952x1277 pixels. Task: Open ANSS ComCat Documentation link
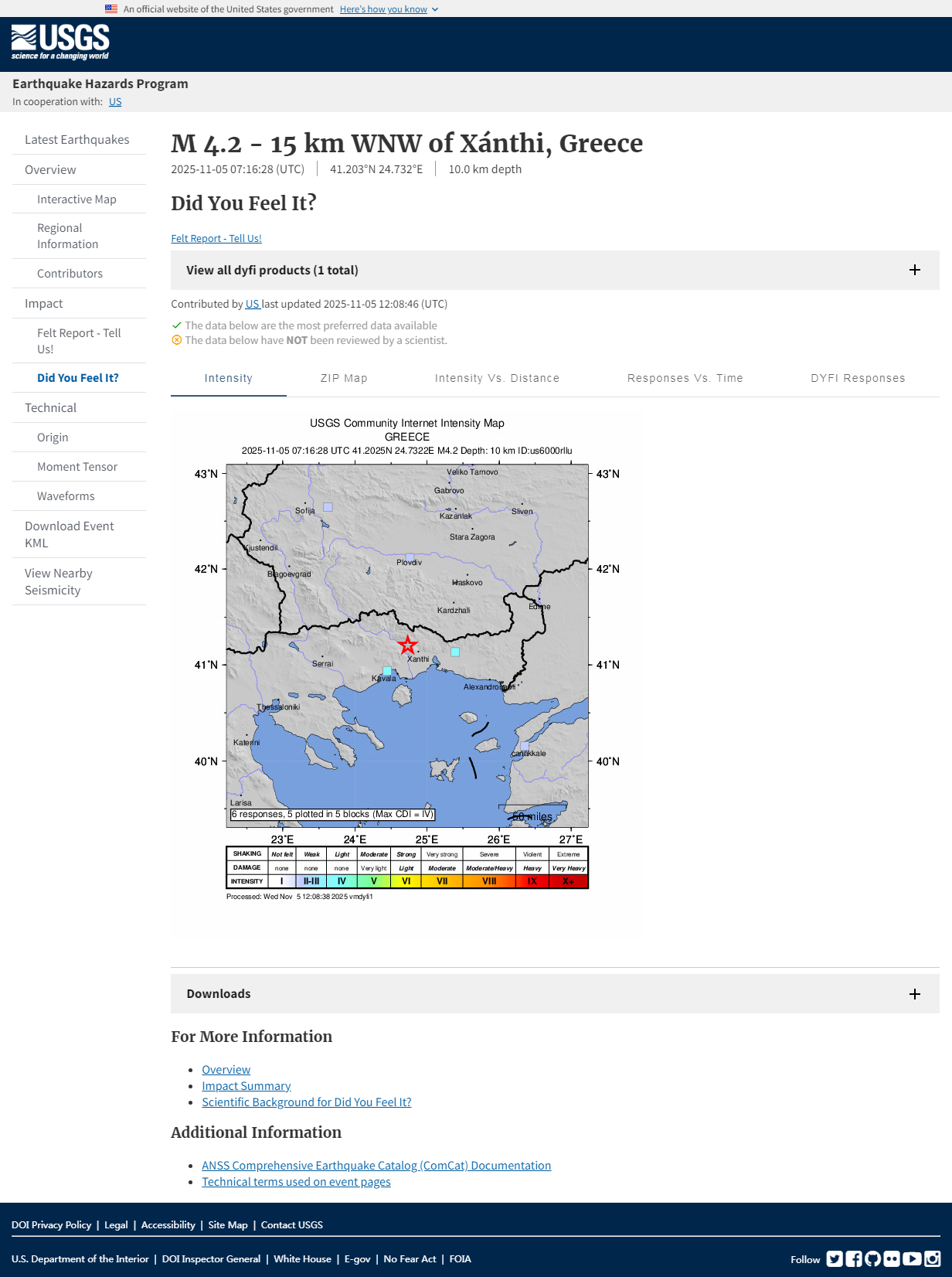click(376, 1166)
